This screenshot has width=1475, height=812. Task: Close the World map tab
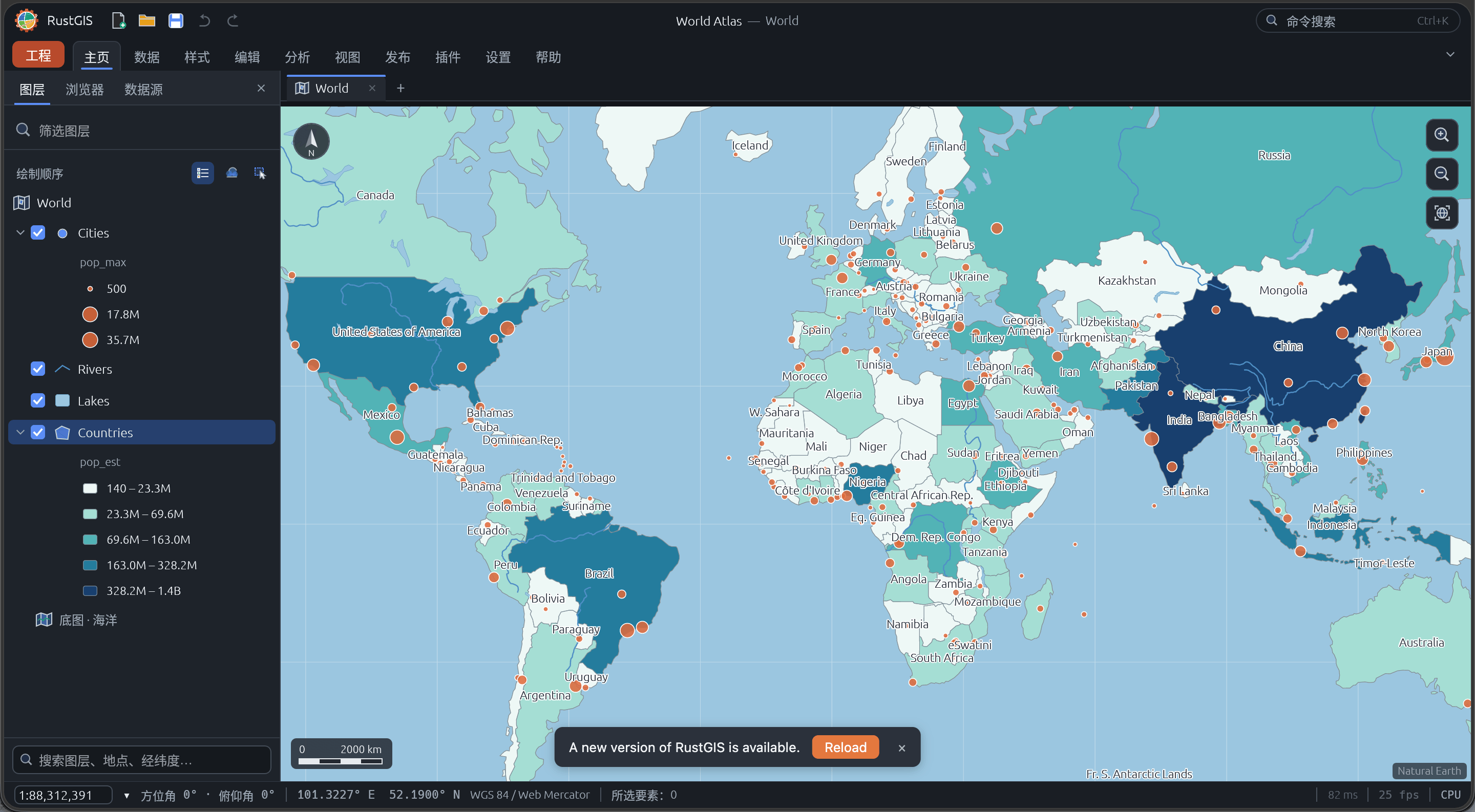tap(372, 88)
